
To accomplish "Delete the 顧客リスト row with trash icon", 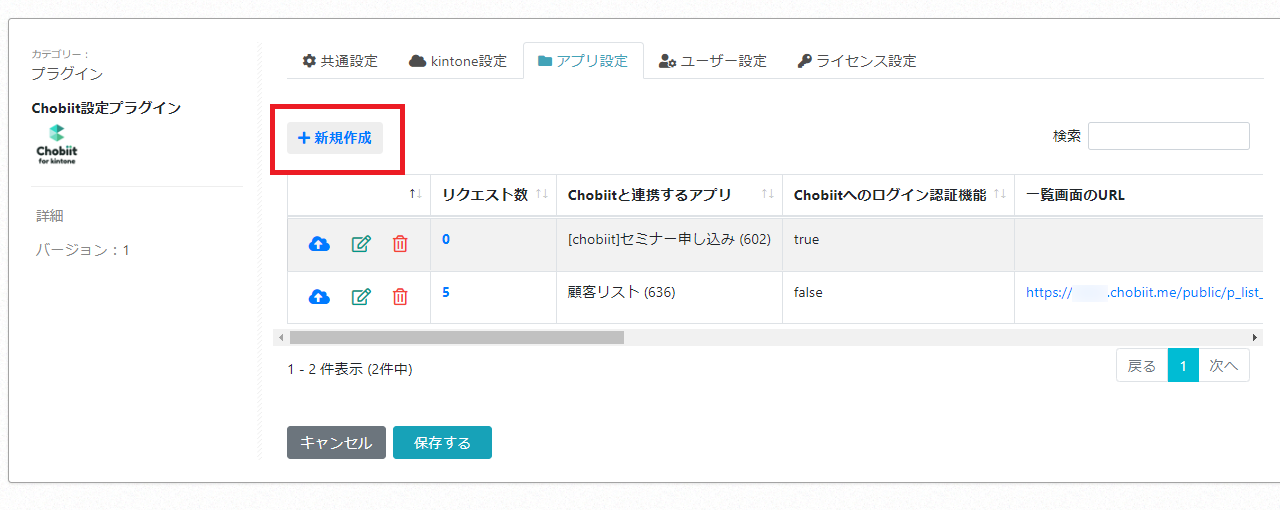I will pos(400,296).
